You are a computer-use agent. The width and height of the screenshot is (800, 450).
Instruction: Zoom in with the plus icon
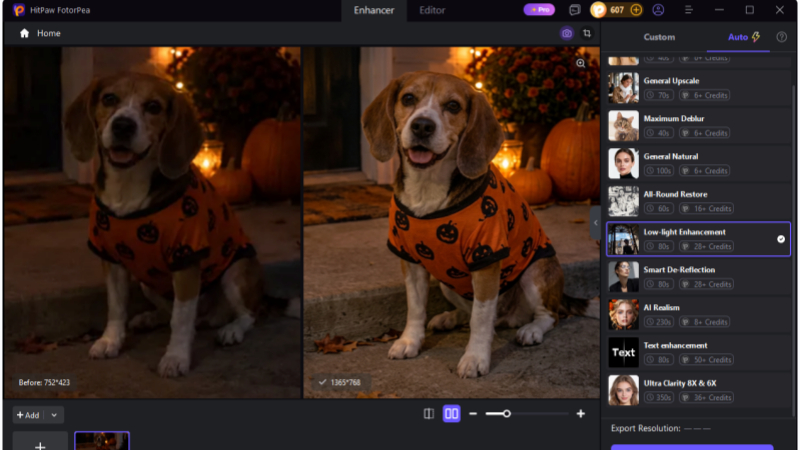pyautogui.click(x=581, y=414)
